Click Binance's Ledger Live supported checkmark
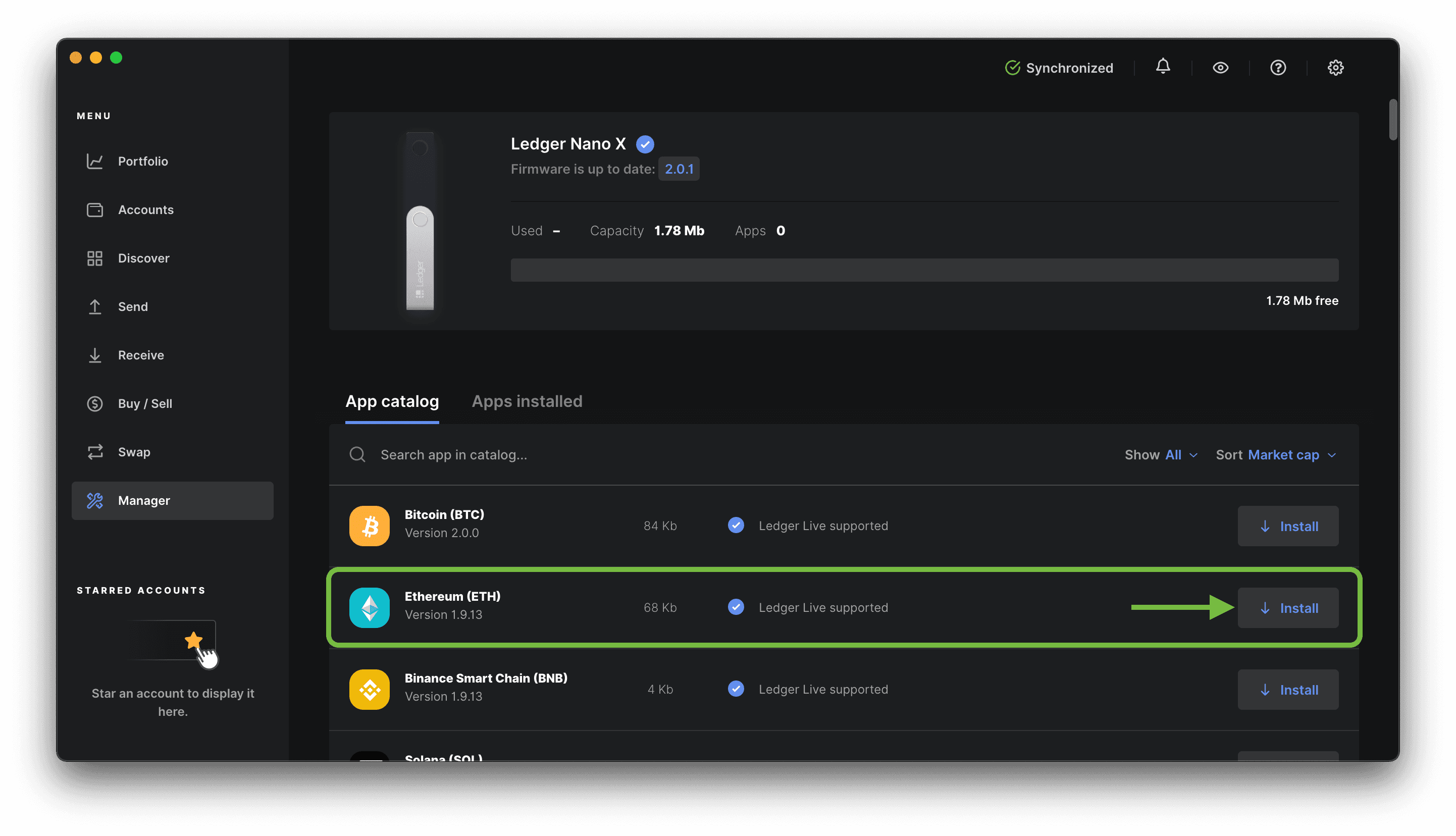The height and width of the screenshot is (836, 1456). point(736,689)
